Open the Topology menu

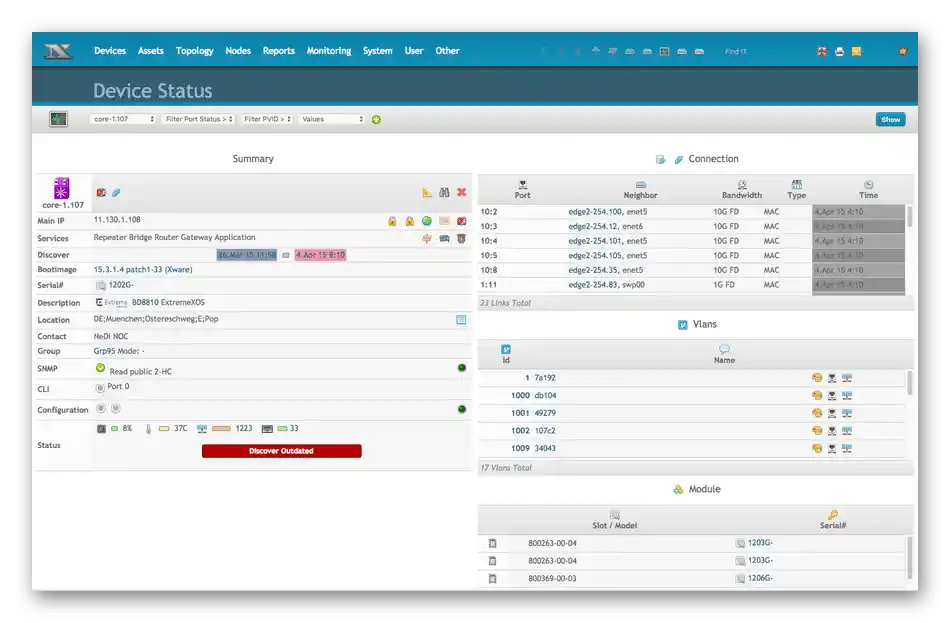click(x=194, y=51)
